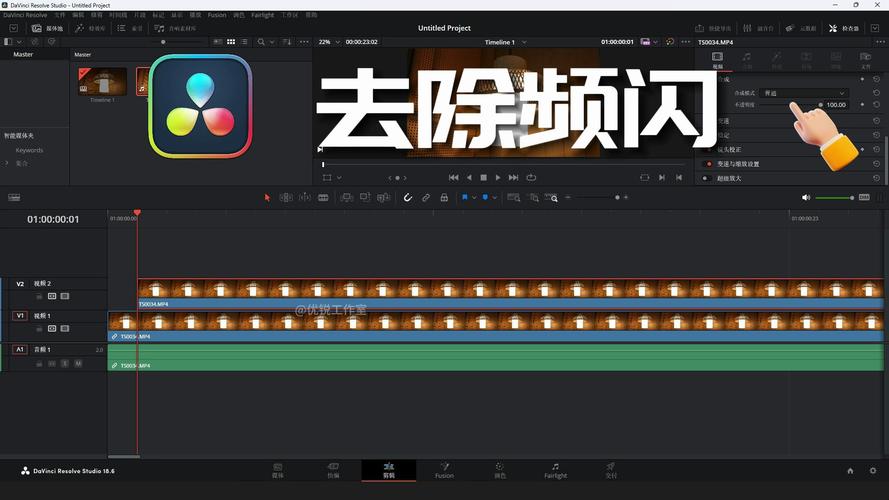The height and width of the screenshot is (500, 889).
Task: Open the viewer zoom 22% dropdown
Action: click(x=329, y=42)
